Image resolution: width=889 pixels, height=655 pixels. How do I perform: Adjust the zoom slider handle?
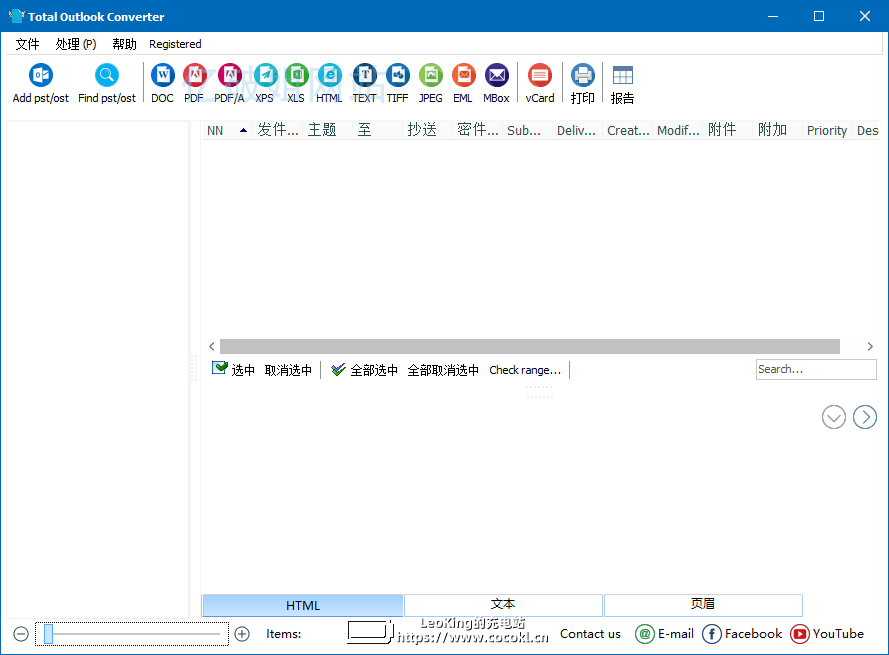click(x=49, y=634)
